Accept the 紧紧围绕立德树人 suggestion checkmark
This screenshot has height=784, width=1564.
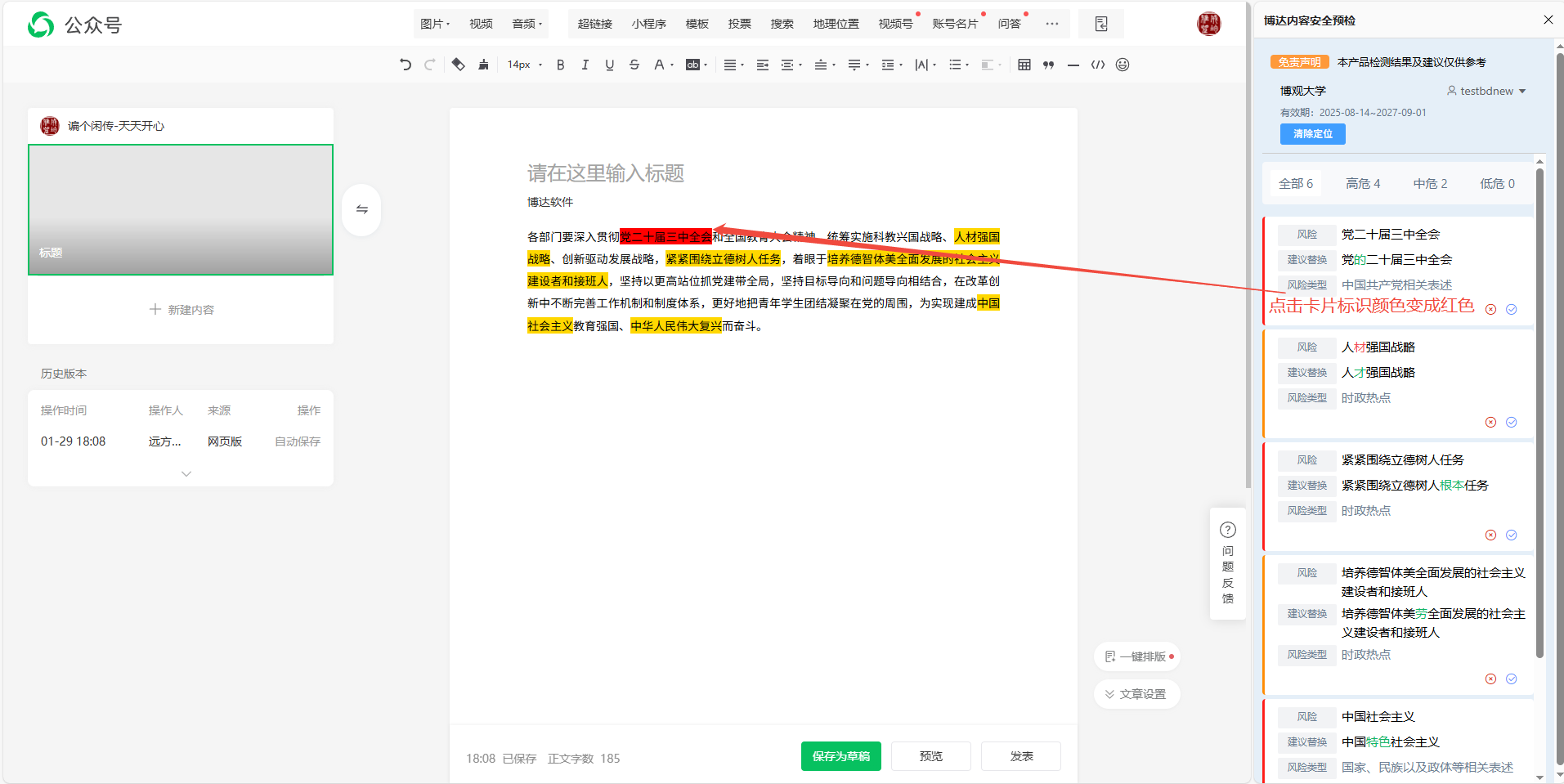(1512, 535)
